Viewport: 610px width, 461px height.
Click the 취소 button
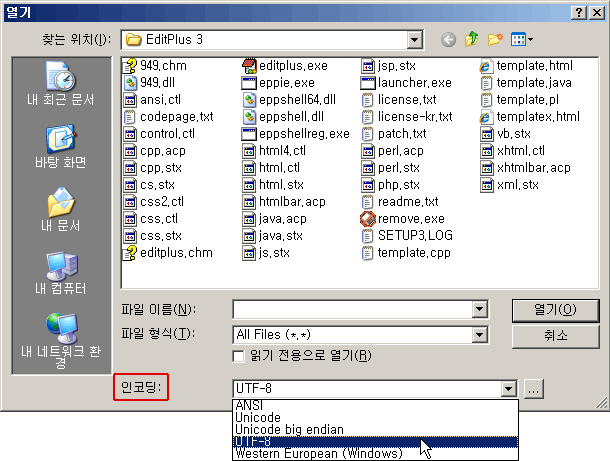[x=553, y=335]
